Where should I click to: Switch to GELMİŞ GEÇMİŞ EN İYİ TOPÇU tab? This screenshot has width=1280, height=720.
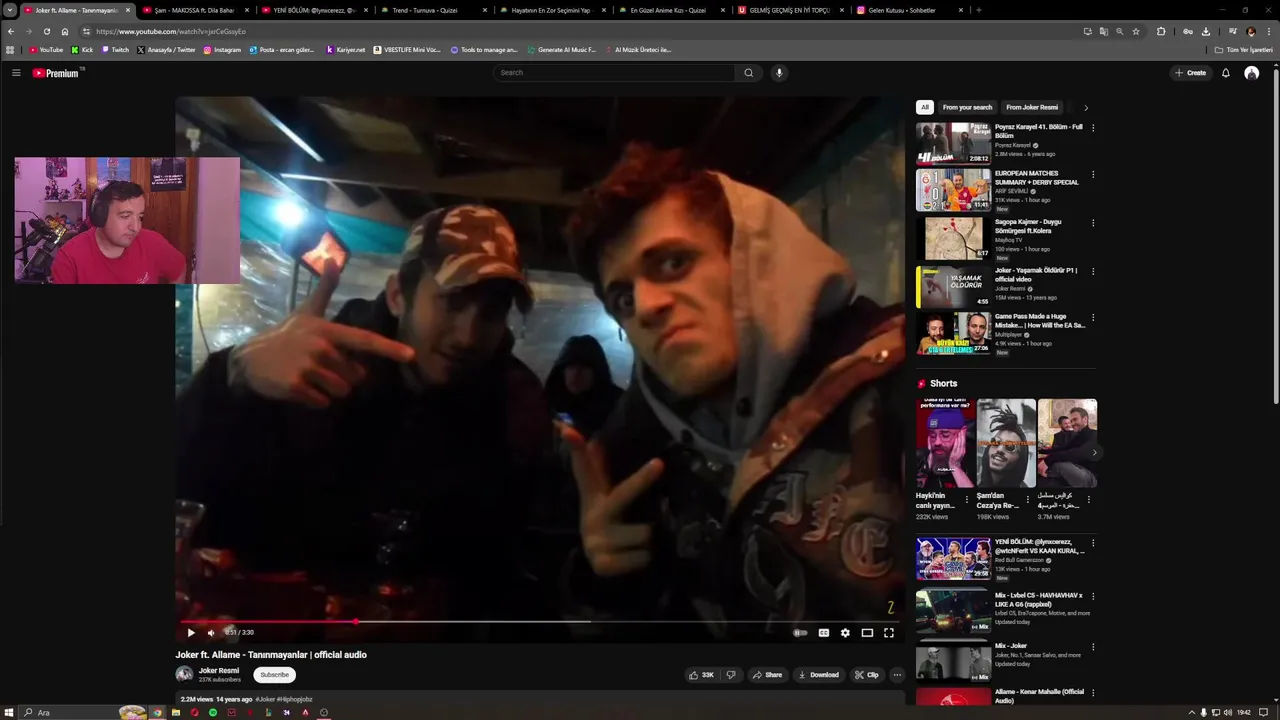(789, 10)
